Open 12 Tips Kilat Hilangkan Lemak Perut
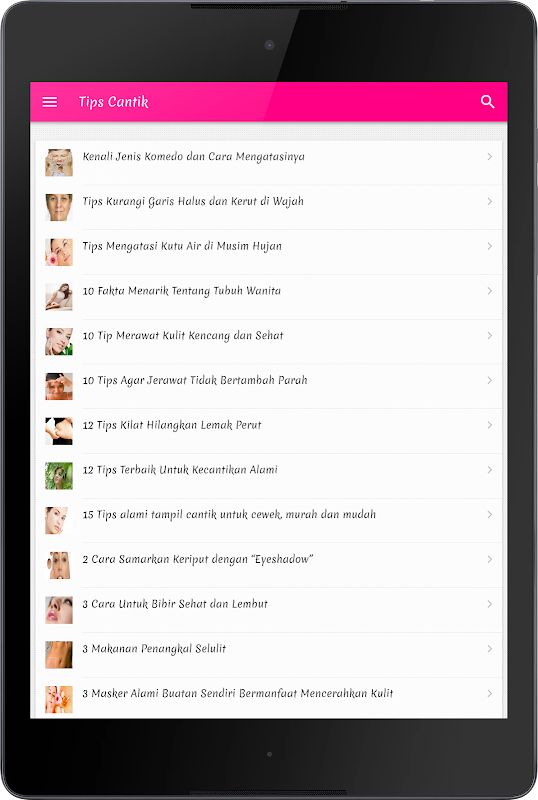Screen dimensions: 538x800 click(269, 431)
